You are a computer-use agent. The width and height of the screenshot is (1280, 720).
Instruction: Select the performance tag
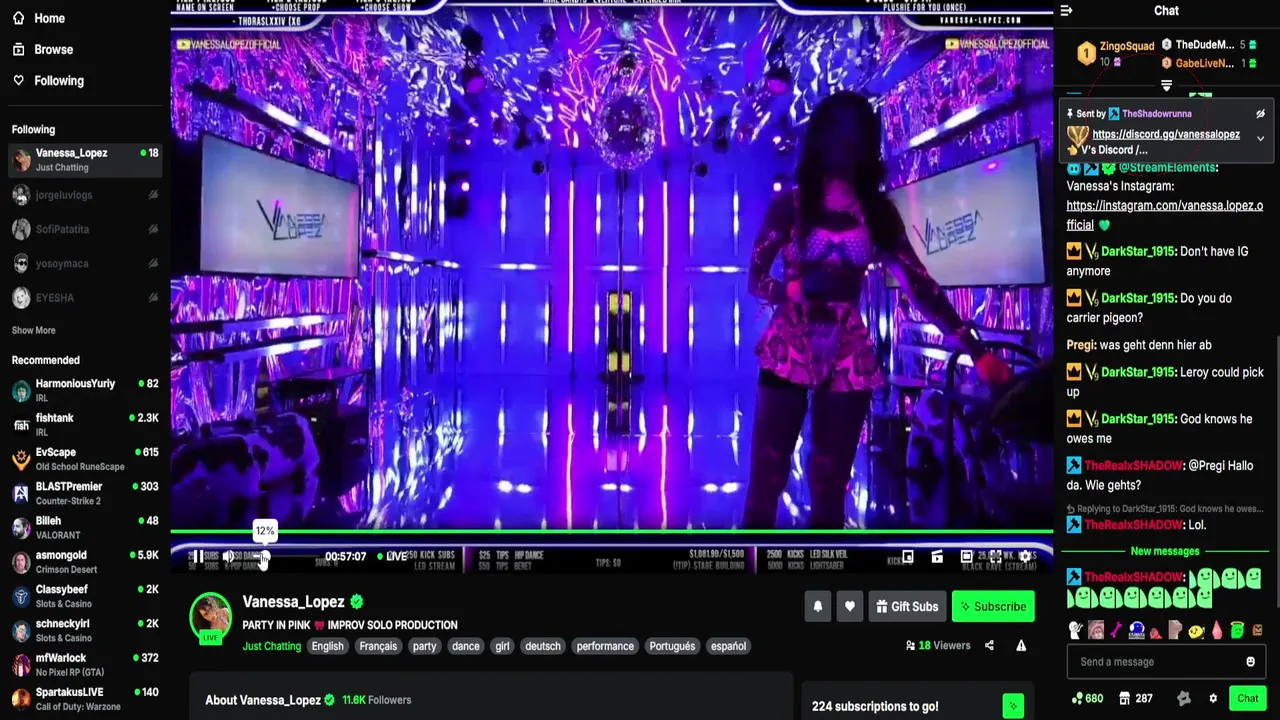pos(605,646)
